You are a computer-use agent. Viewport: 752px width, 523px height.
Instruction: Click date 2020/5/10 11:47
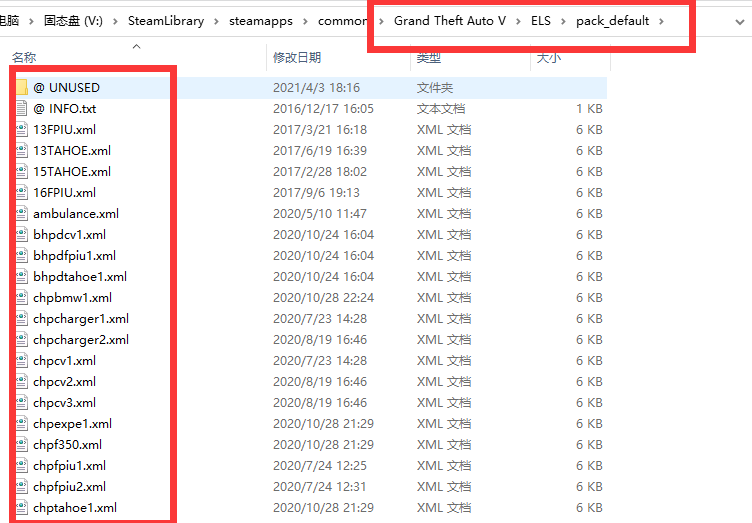pos(320,214)
